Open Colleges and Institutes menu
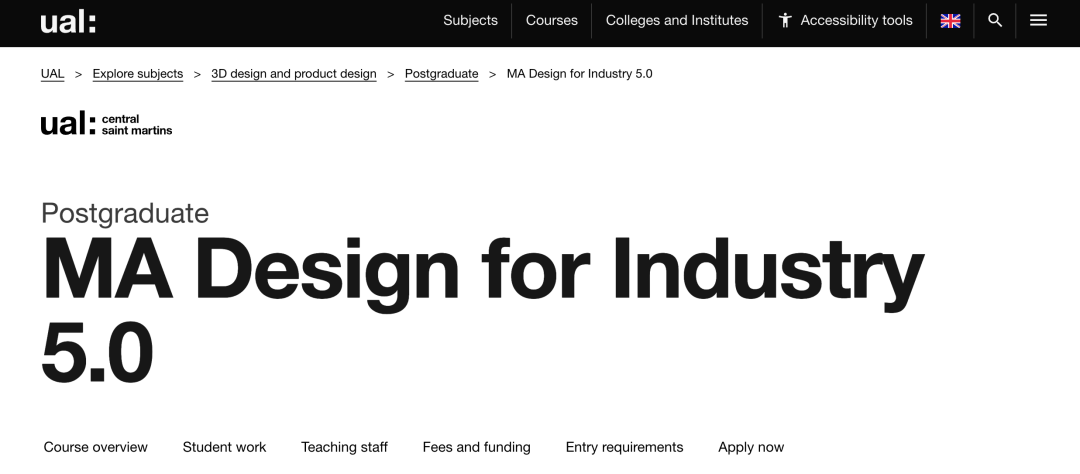 [677, 21]
